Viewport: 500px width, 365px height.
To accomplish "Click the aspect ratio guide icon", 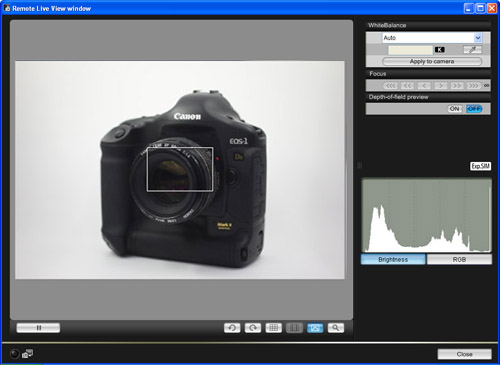I will [x=294, y=328].
